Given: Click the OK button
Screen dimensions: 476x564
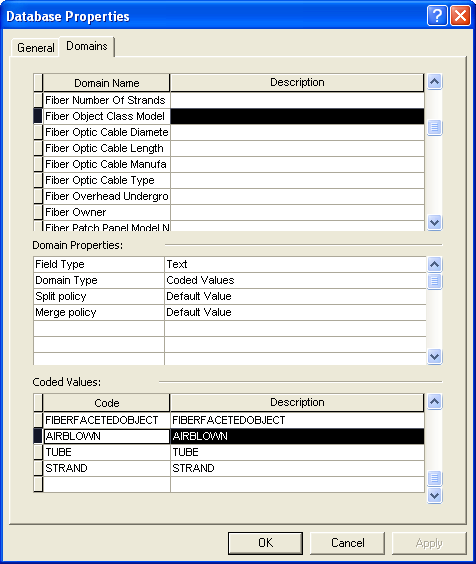Looking at the screenshot, I should pos(265,543).
